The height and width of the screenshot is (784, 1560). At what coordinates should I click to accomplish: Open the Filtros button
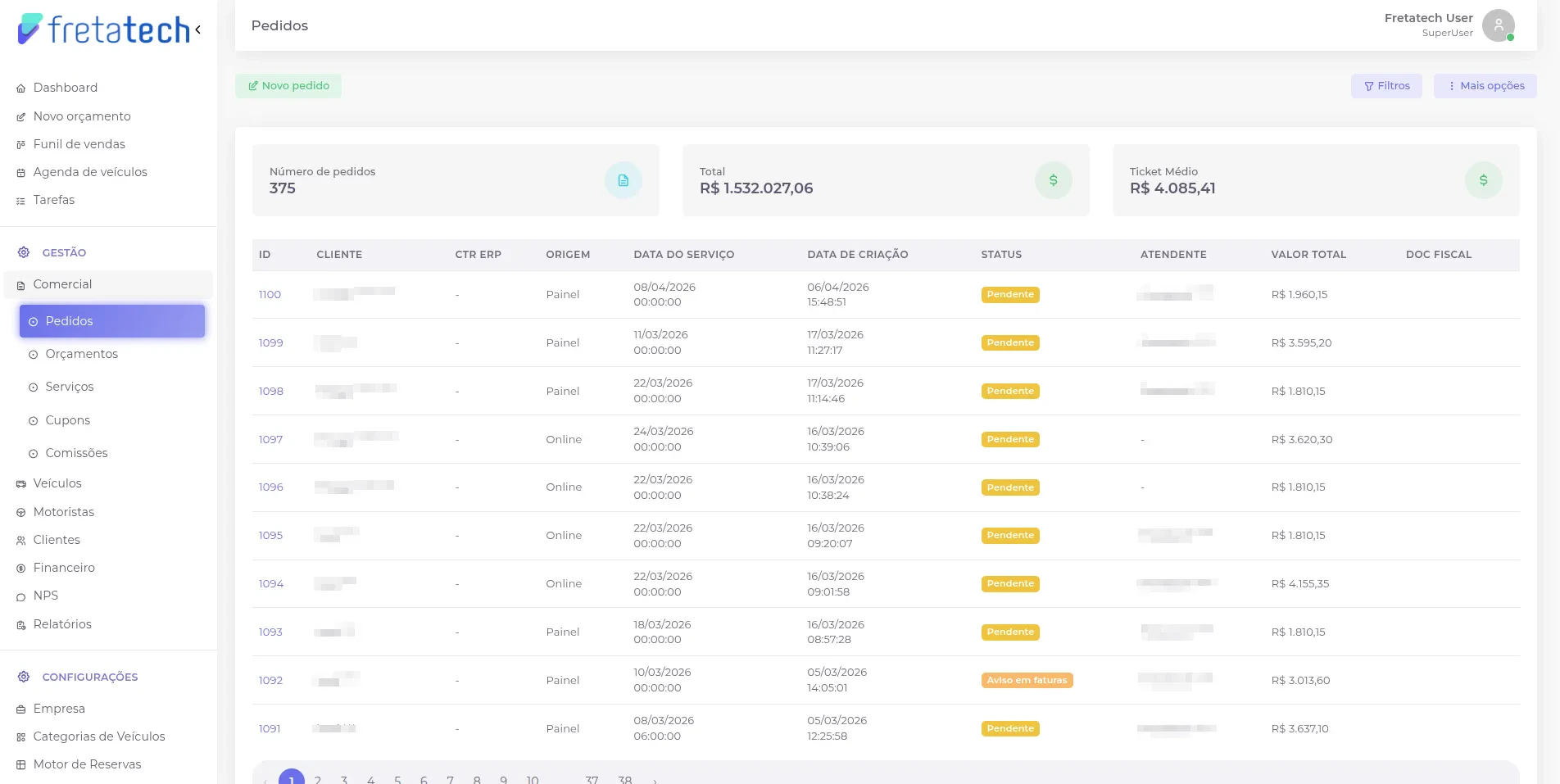pos(1386,86)
